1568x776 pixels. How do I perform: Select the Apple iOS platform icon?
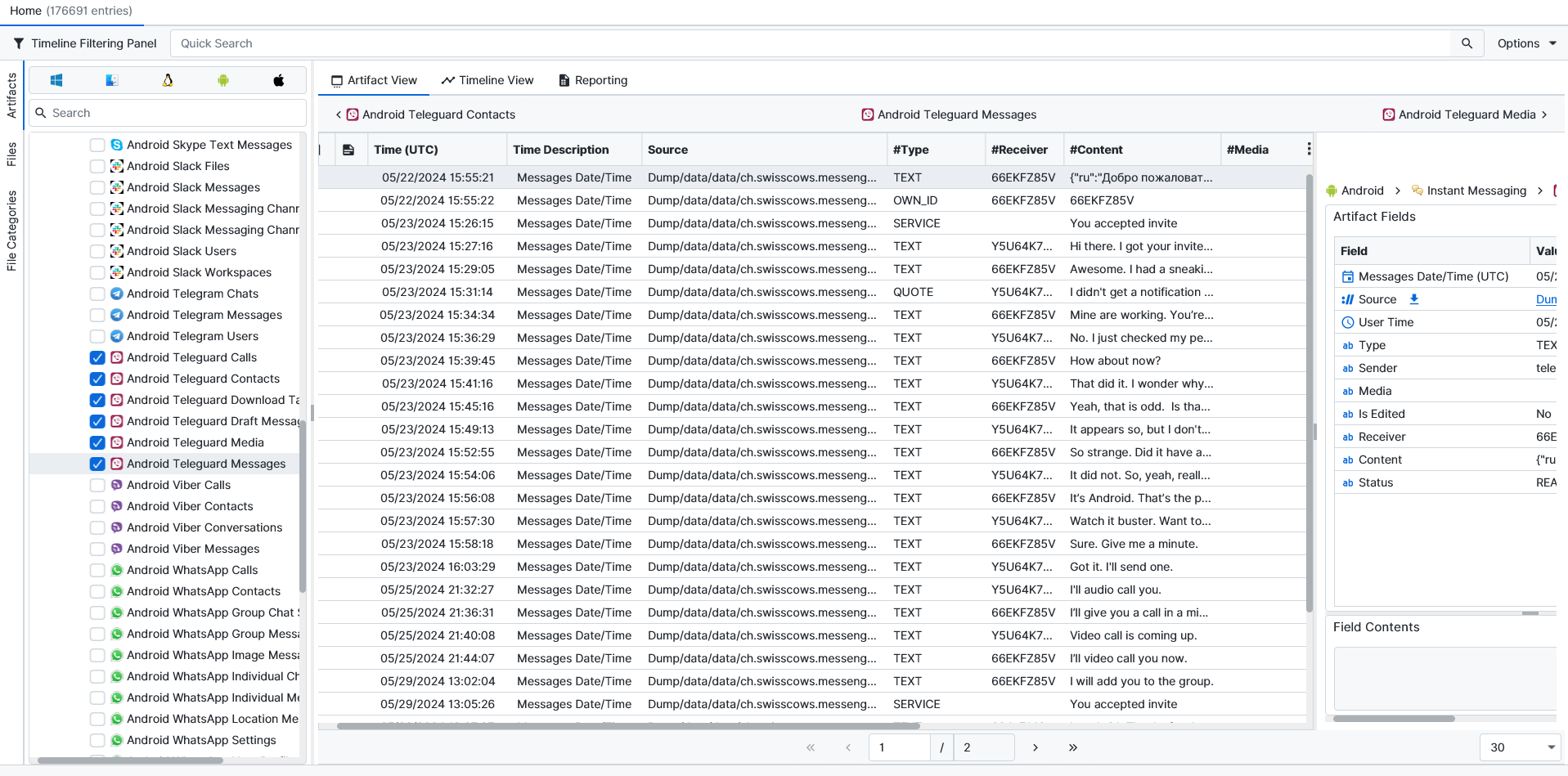point(279,80)
